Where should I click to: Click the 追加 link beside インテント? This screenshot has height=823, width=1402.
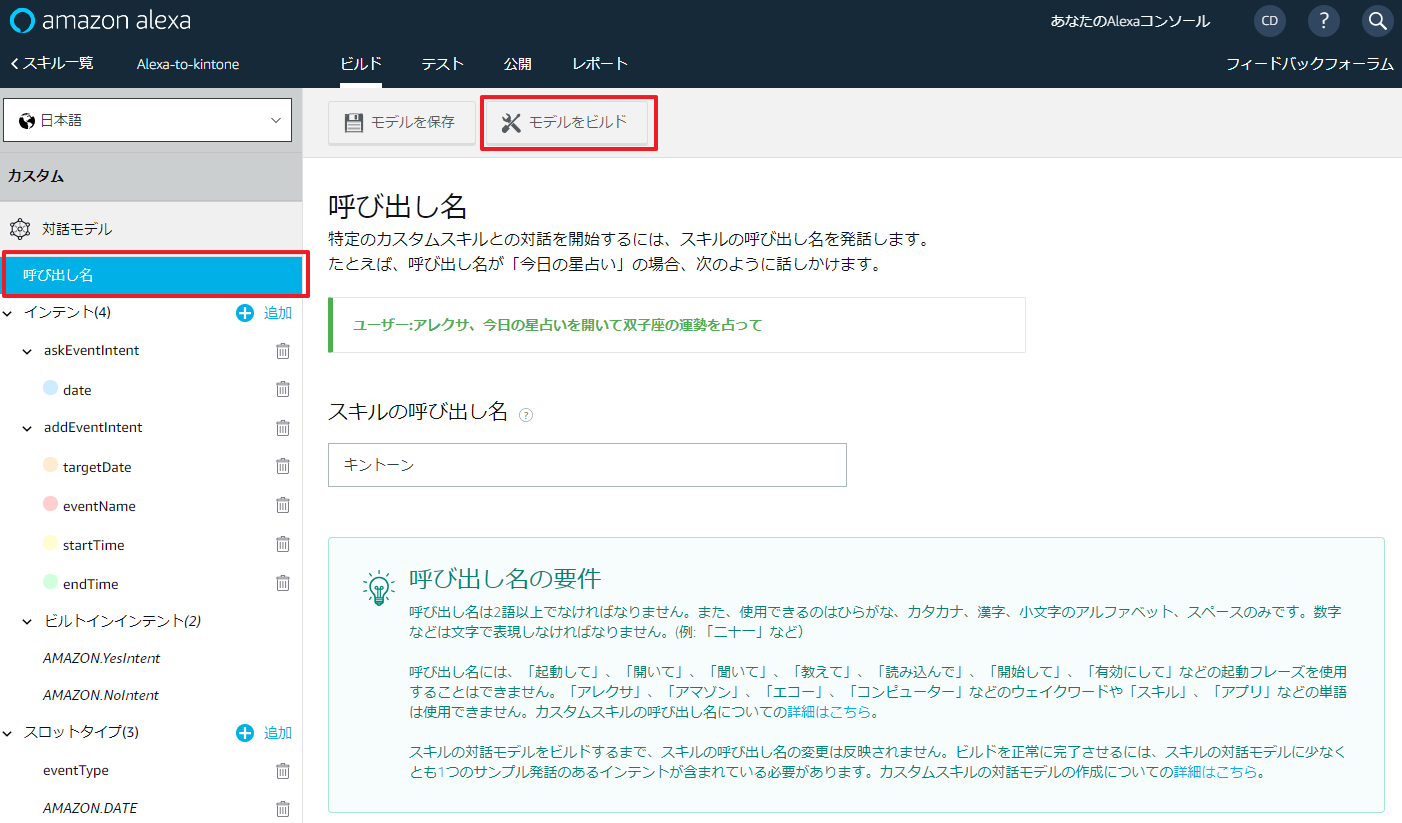(278, 313)
